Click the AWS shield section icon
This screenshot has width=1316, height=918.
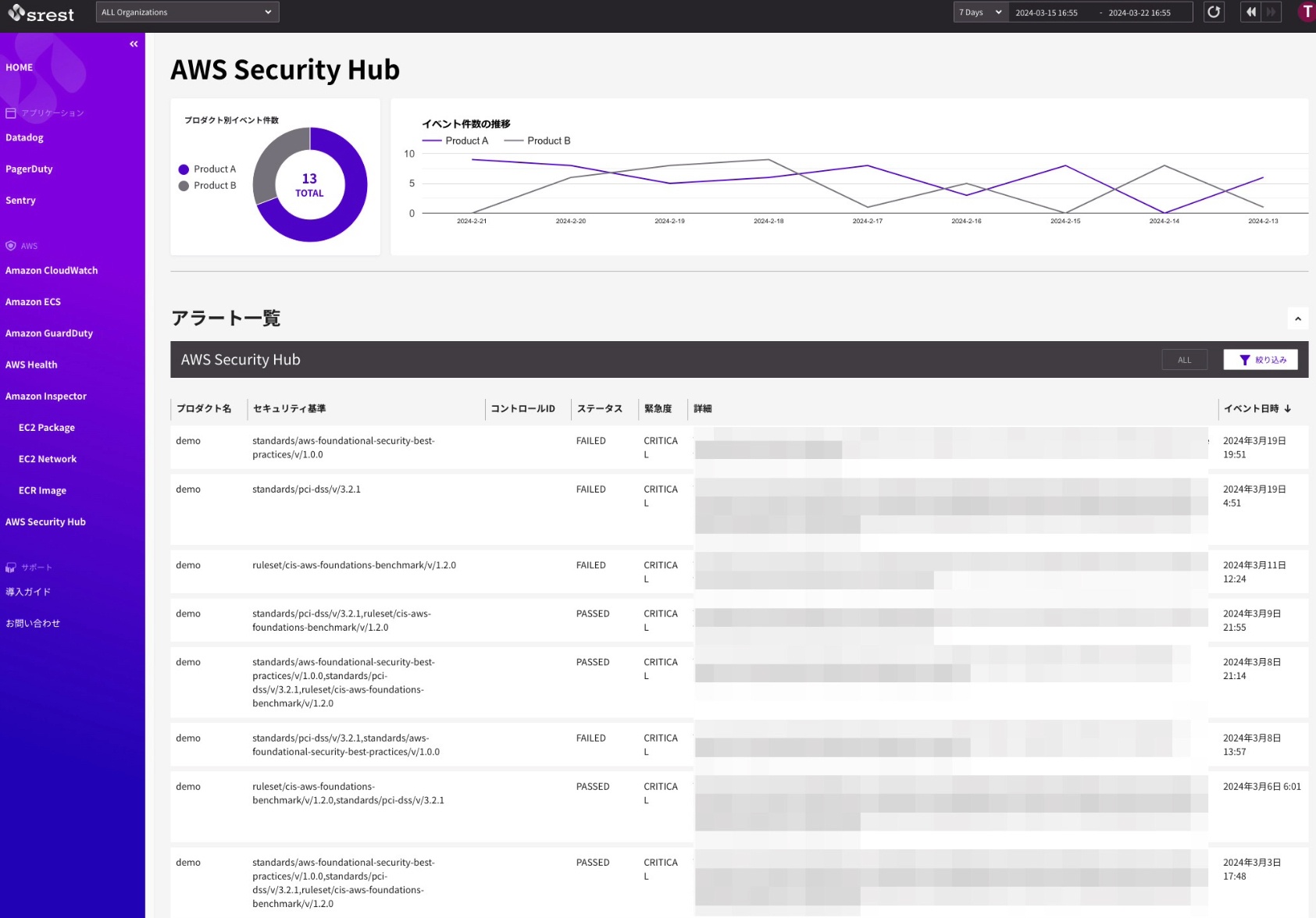[x=11, y=246]
